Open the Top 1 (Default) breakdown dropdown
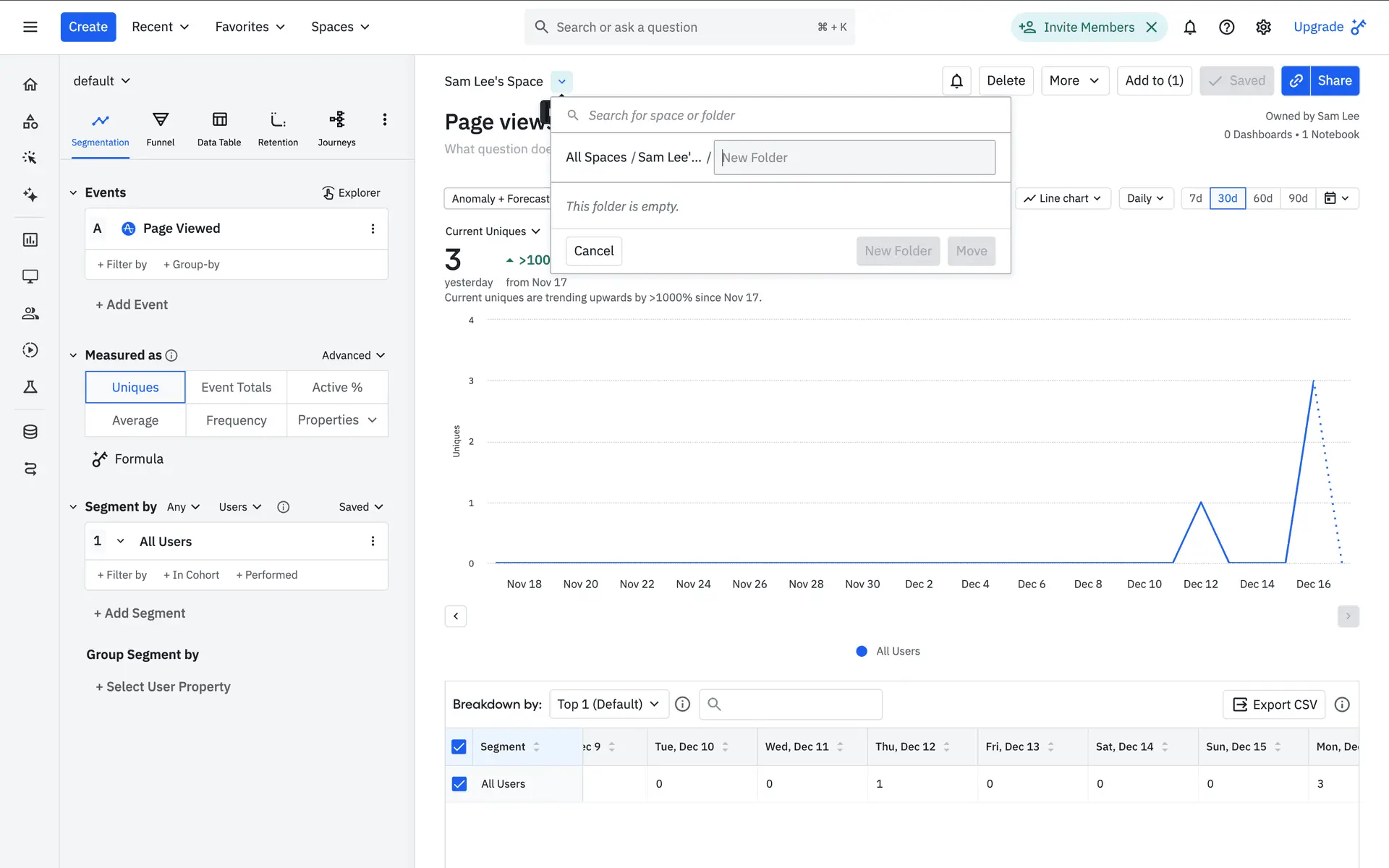Viewport: 1389px width, 868px height. (608, 704)
